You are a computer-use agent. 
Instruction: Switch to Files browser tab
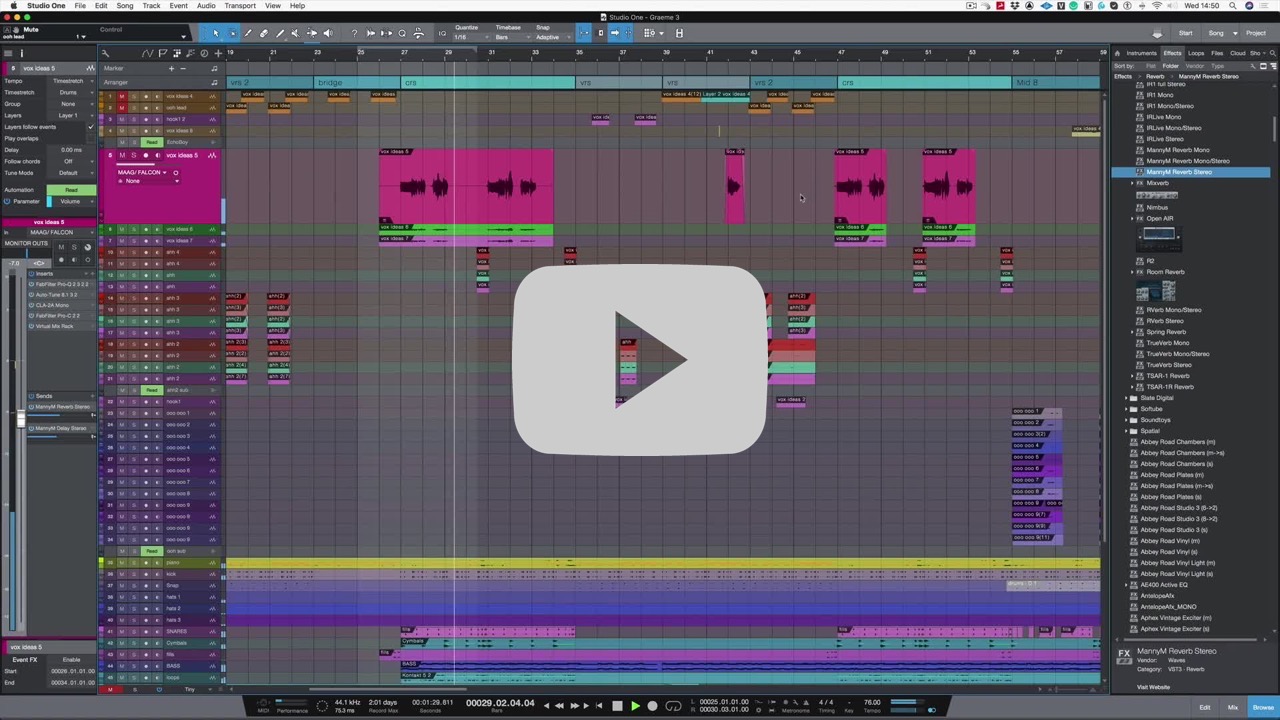tap(1217, 53)
